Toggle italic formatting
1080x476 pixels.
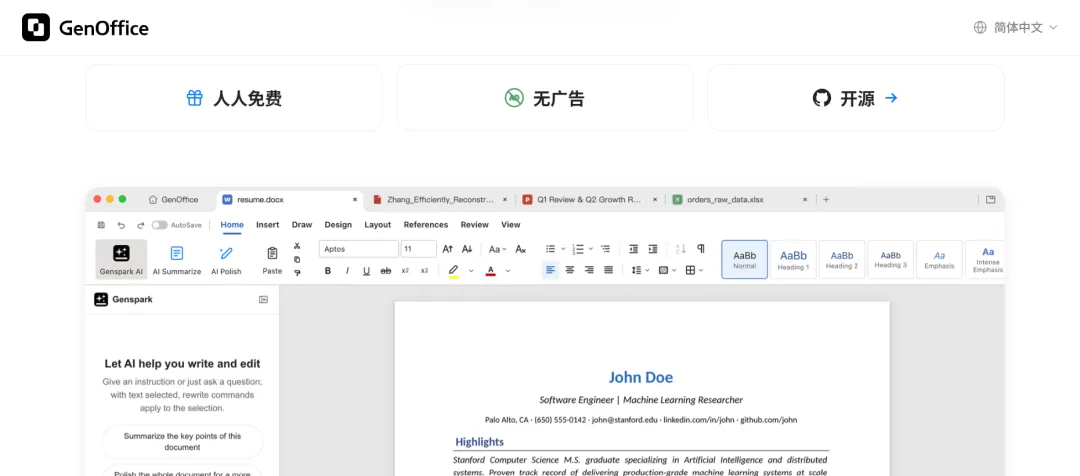pyautogui.click(x=347, y=271)
